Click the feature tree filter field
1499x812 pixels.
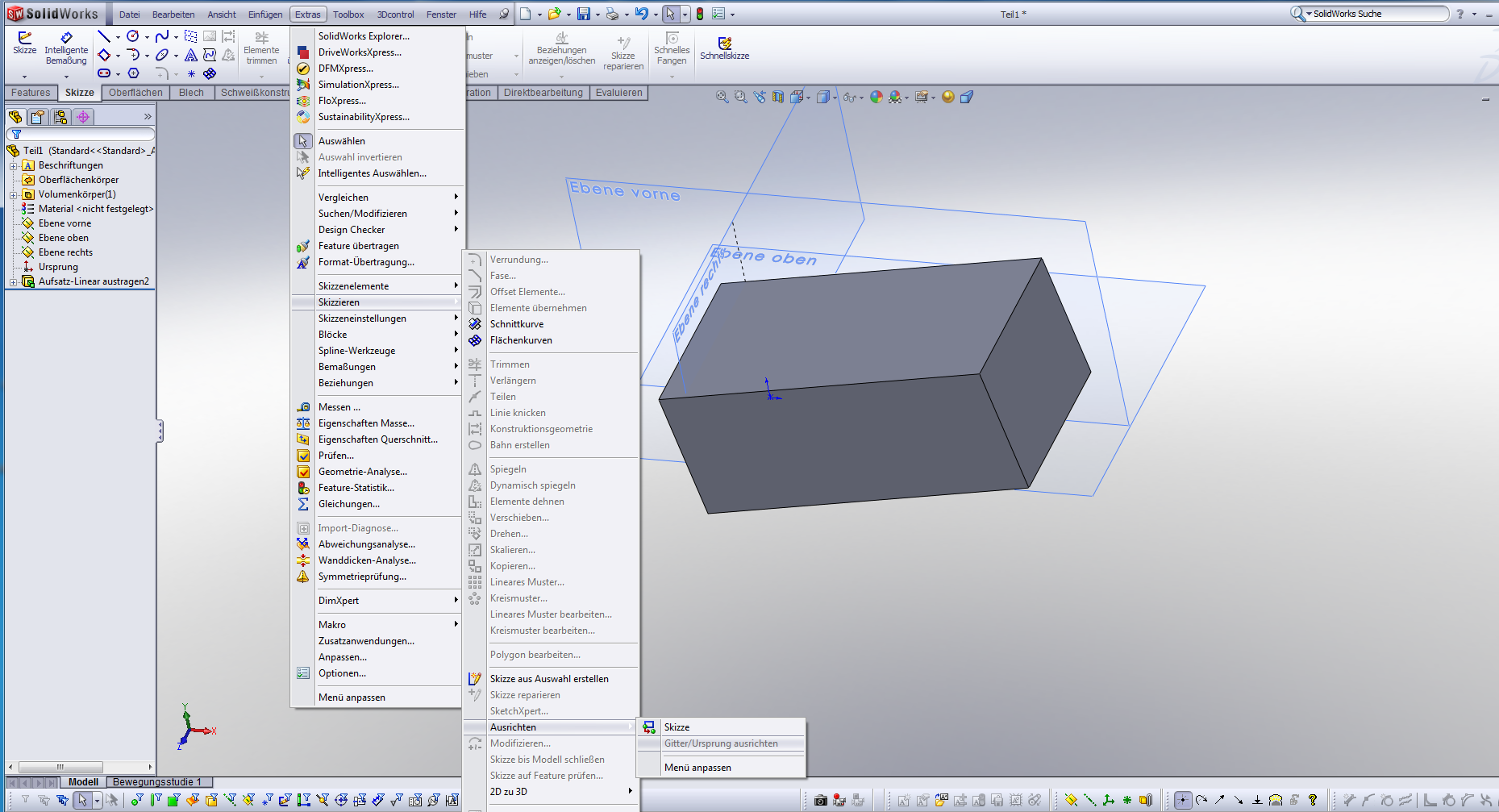tap(80, 134)
